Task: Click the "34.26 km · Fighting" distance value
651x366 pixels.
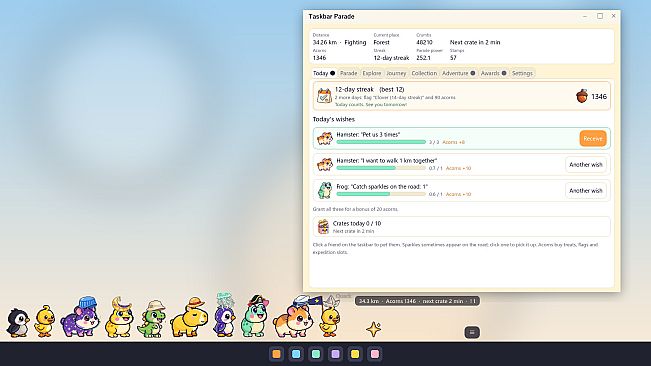Action: pyautogui.click(x=340, y=42)
